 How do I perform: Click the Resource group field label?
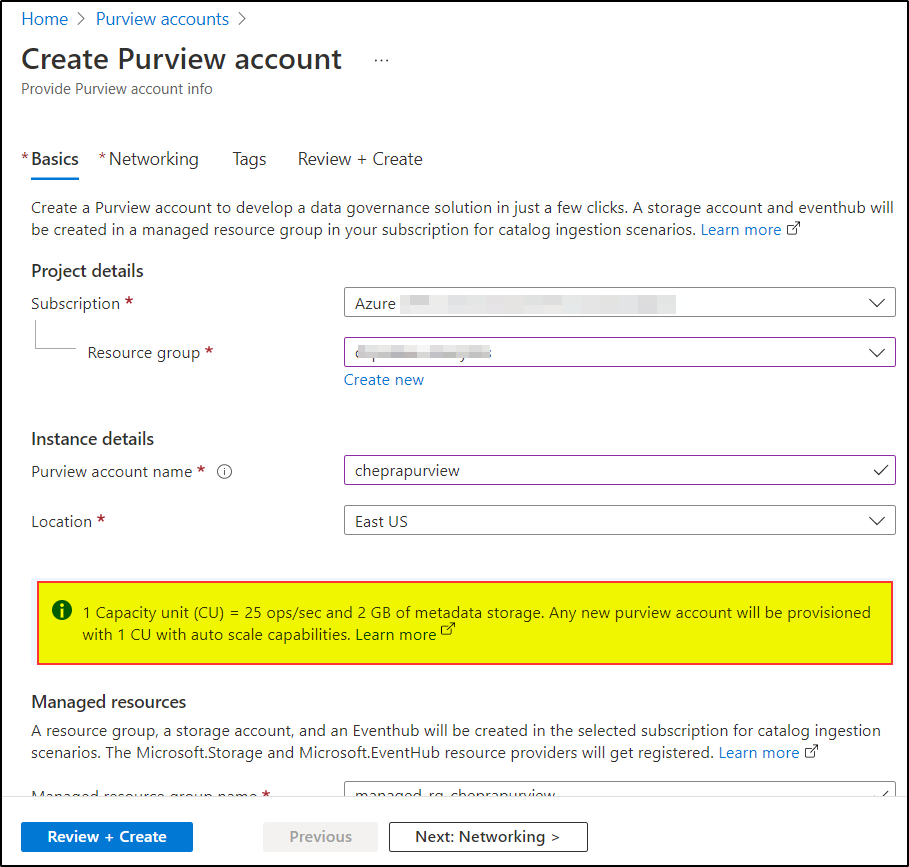[144, 353]
